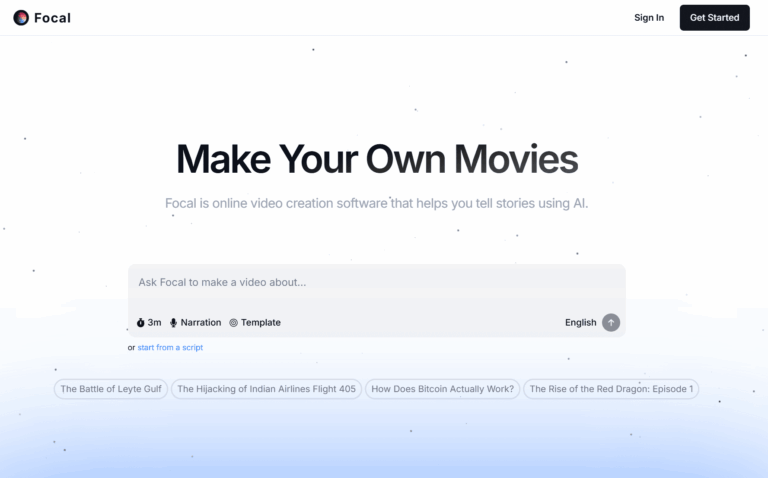Click the Focal wordmark text in header
Image resolution: width=768 pixels, height=478 pixels.
(52, 18)
